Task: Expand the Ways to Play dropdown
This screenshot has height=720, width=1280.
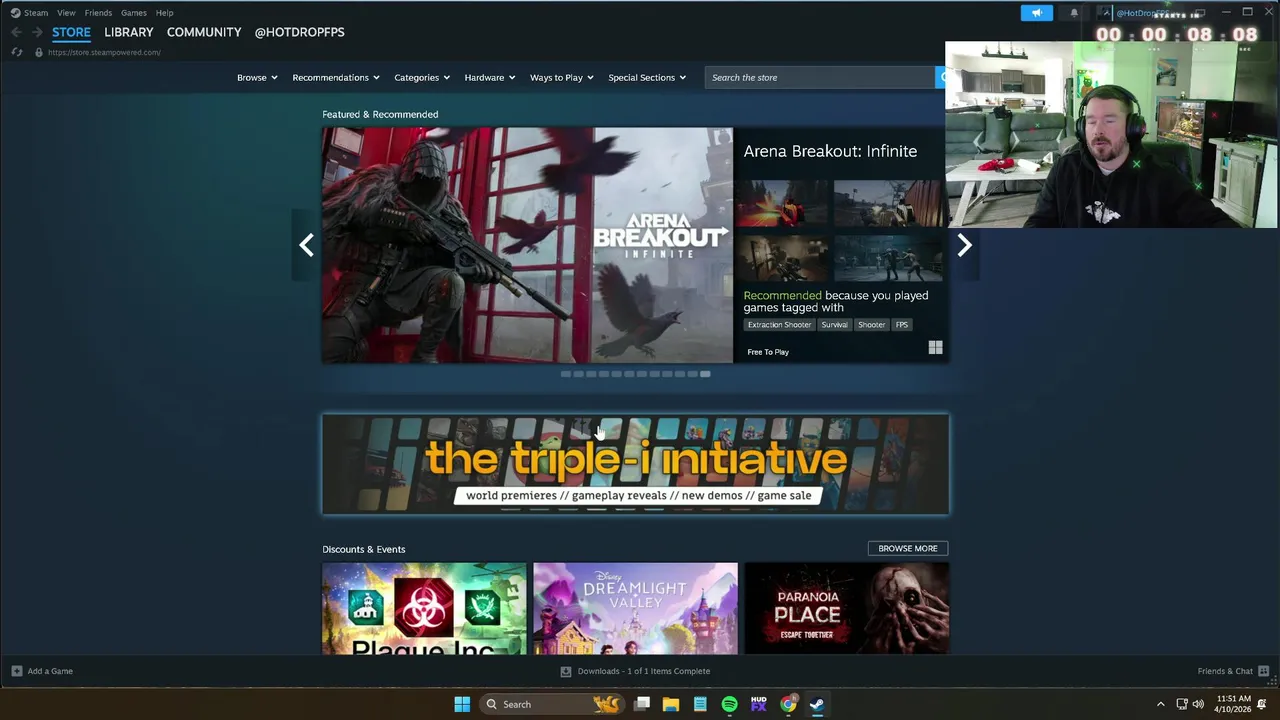Action: 562,77
